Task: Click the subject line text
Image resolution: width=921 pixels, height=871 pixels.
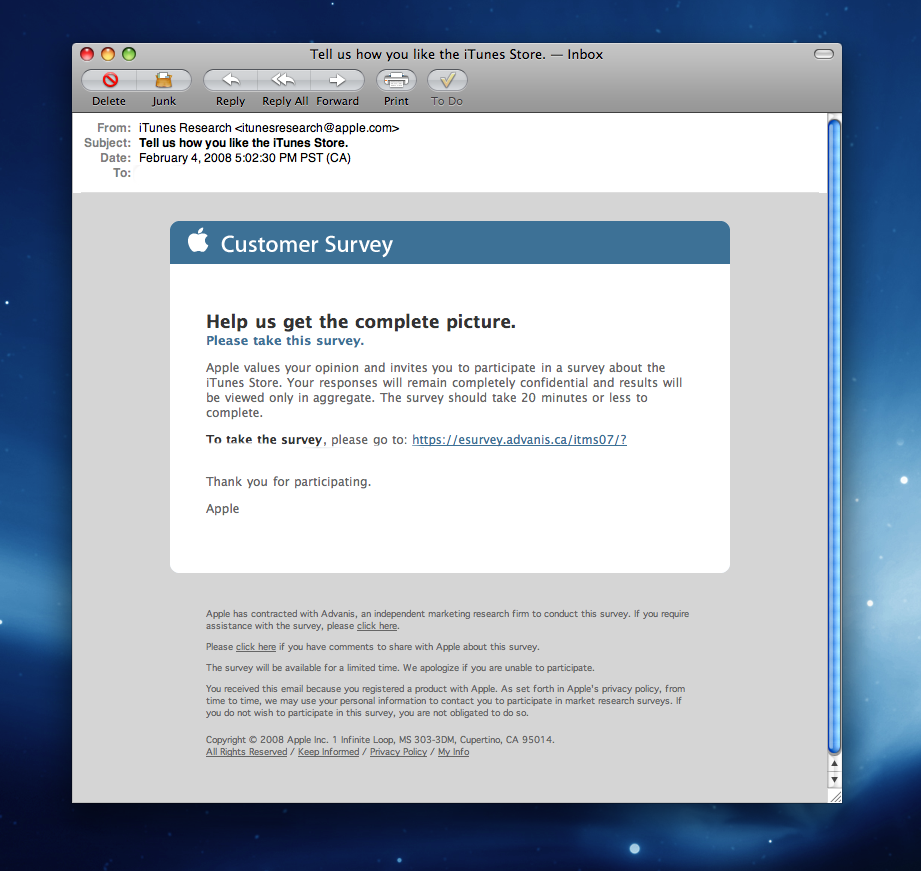Action: tap(243, 143)
